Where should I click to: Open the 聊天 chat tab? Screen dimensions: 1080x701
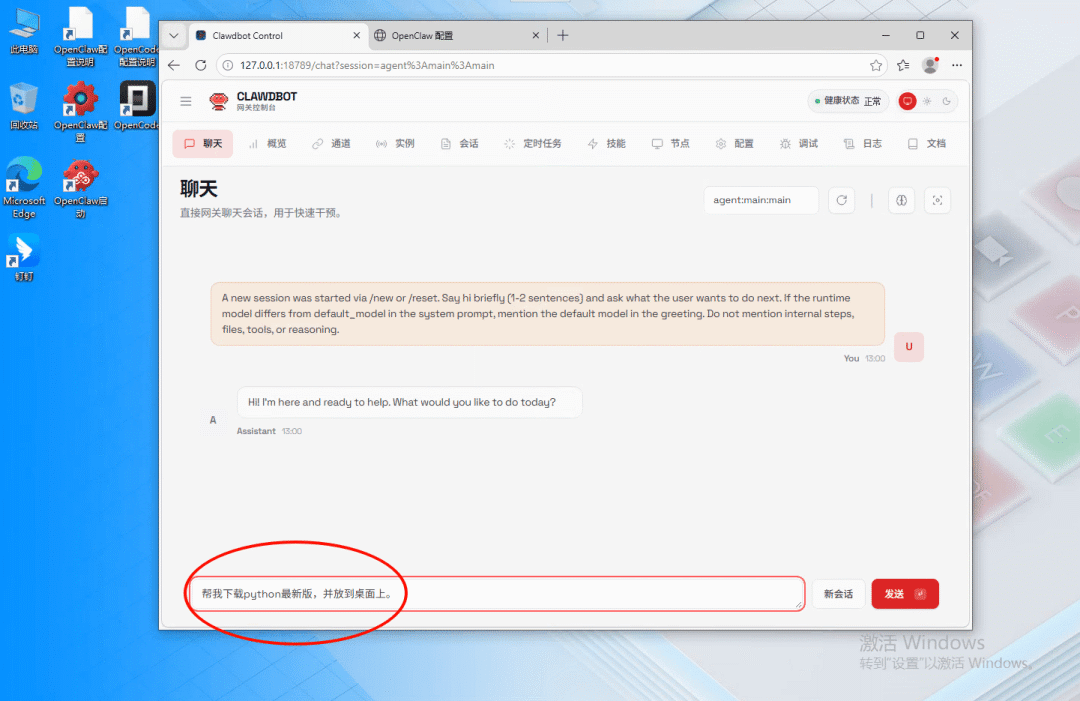[202, 144]
